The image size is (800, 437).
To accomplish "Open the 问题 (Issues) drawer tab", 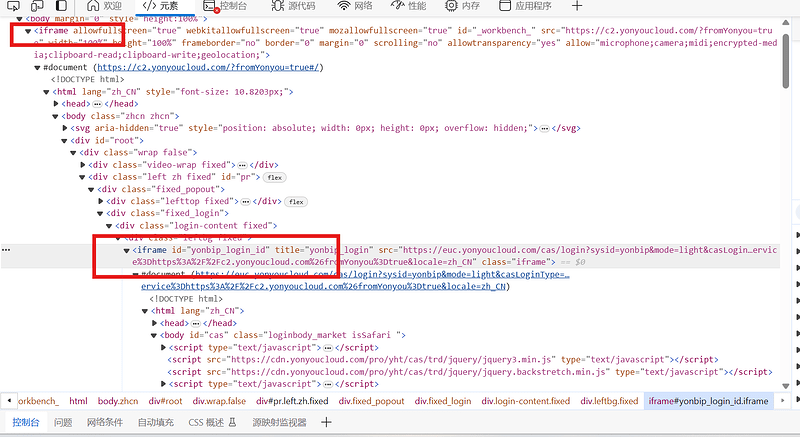I will (63, 422).
